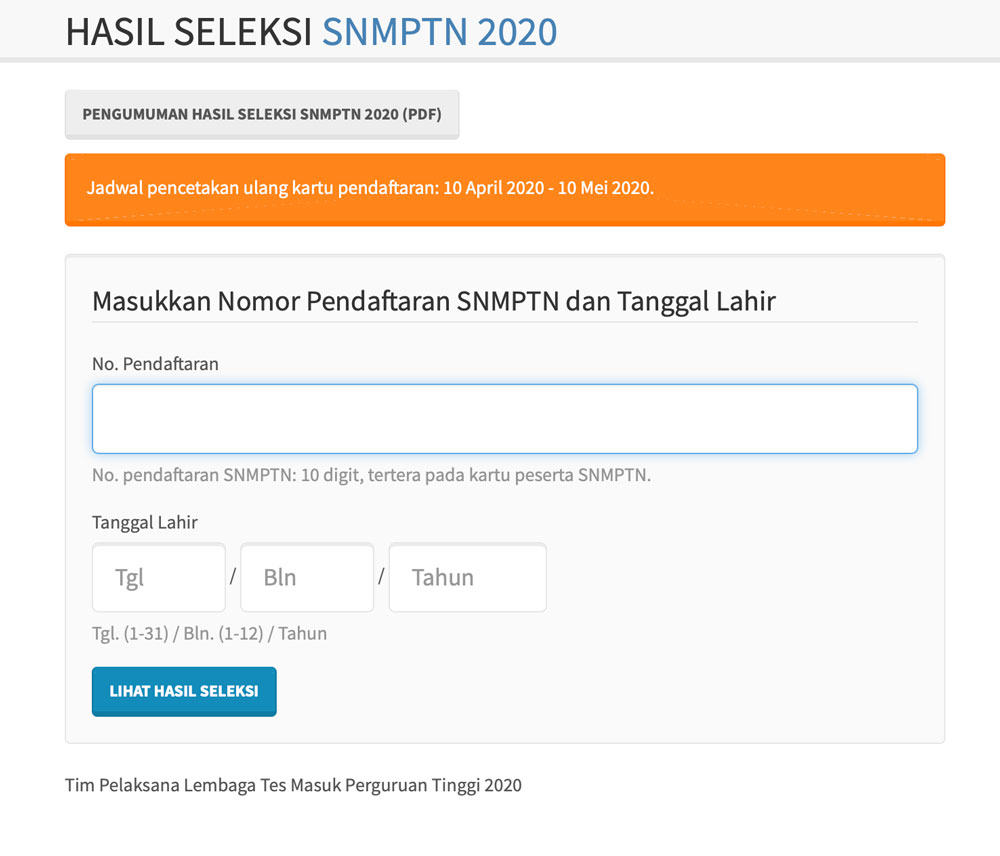Click the No. Pendaftaran field label
The height and width of the screenshot is (856, 1000).
155,364
